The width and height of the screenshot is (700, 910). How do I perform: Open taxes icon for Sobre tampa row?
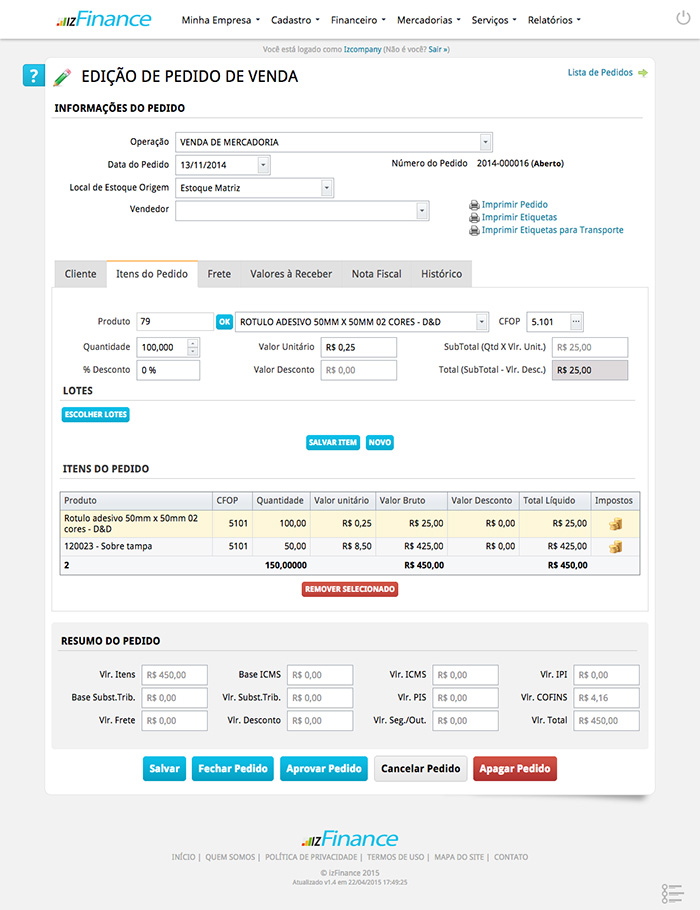(x=615, y=547)
